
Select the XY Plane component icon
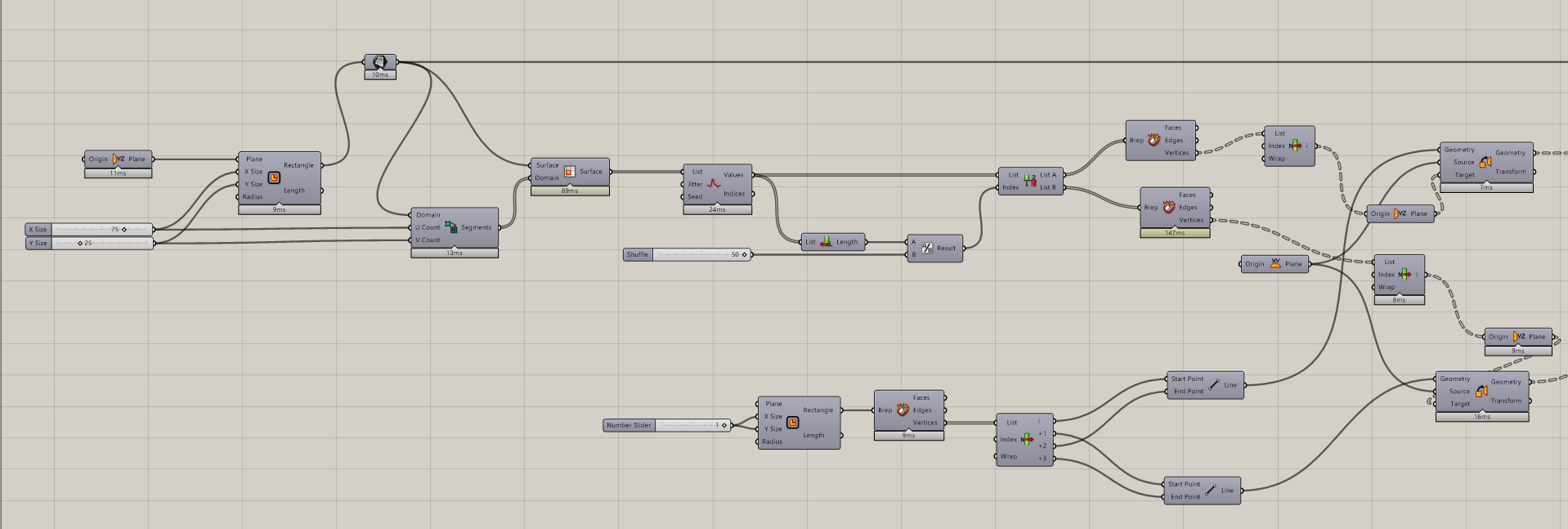click(1275, 263)
